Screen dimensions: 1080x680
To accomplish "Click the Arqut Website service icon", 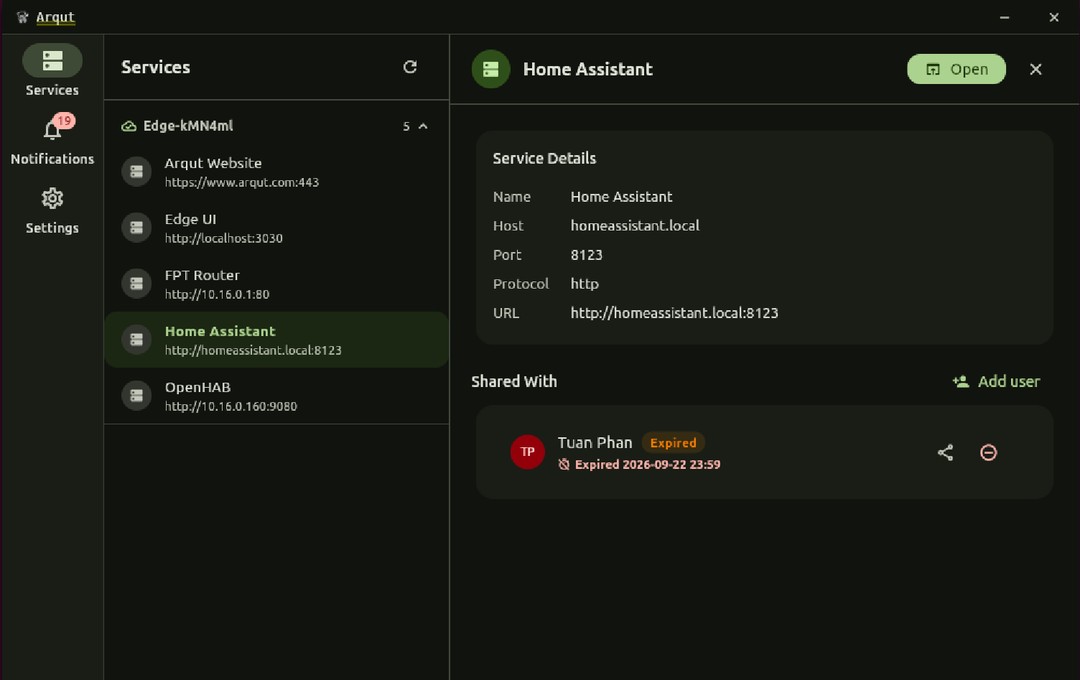I will pos(136,172).
